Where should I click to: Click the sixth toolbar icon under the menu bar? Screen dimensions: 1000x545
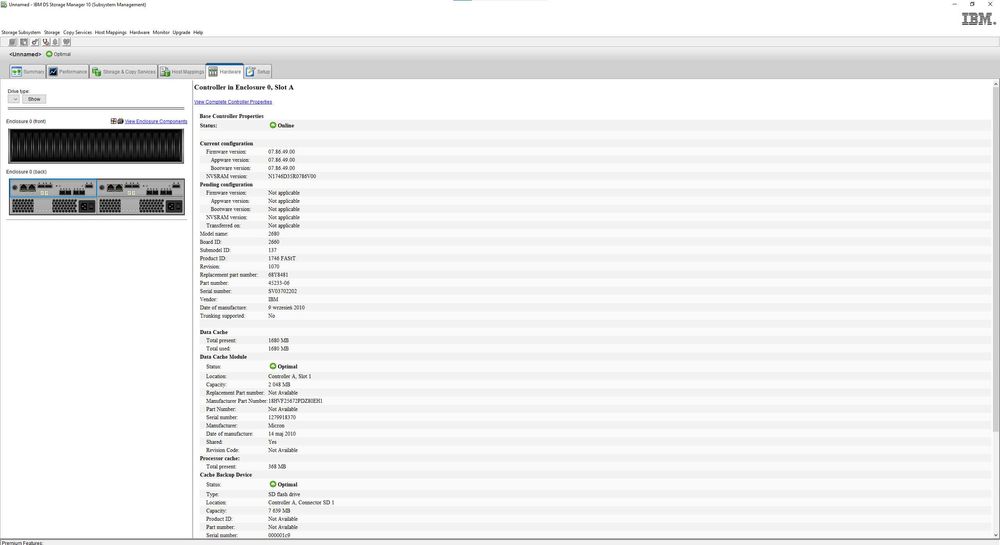(x=66, y=42)
